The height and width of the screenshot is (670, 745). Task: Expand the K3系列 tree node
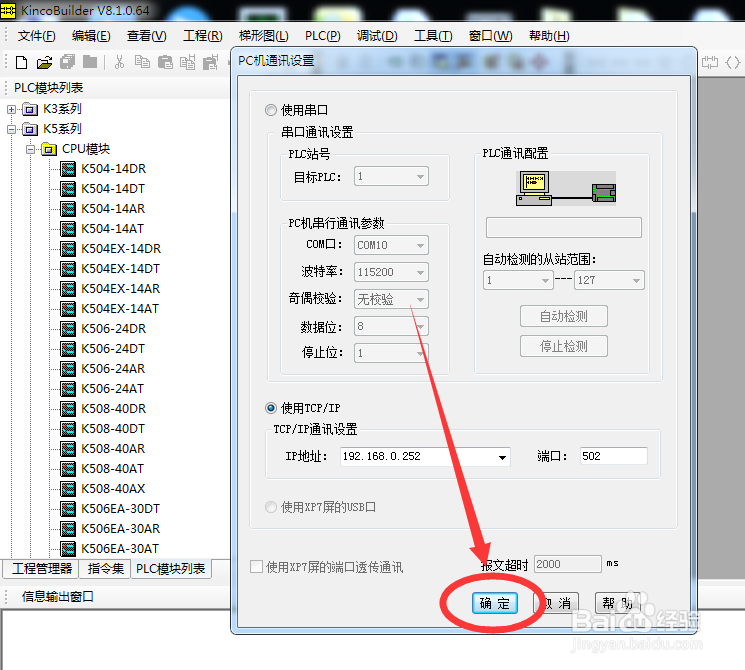[x=11, y=110]
